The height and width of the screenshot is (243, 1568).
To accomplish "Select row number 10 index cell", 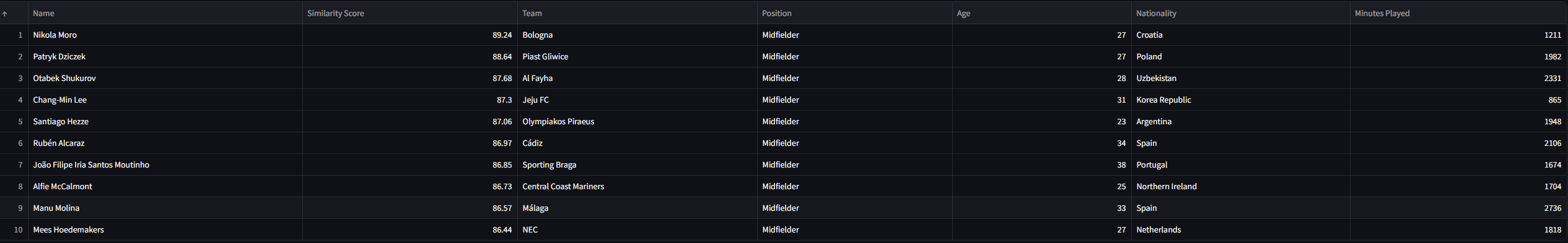I will (14, 229).
